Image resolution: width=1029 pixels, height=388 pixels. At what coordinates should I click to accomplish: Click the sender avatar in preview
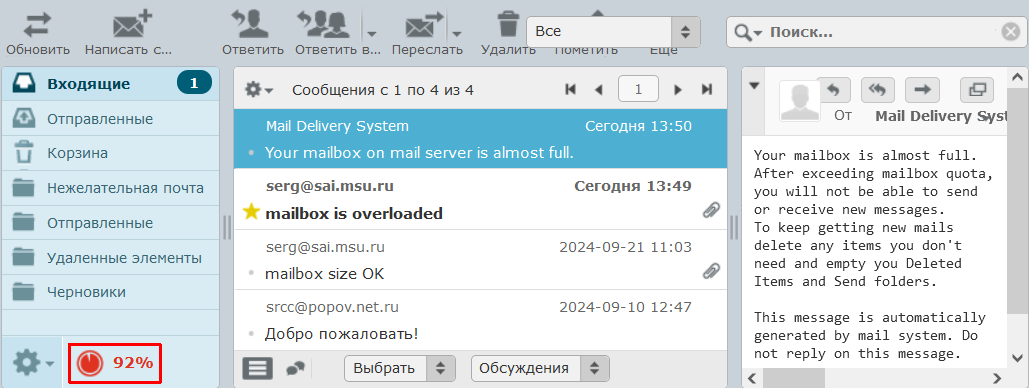tap(799, 100)
